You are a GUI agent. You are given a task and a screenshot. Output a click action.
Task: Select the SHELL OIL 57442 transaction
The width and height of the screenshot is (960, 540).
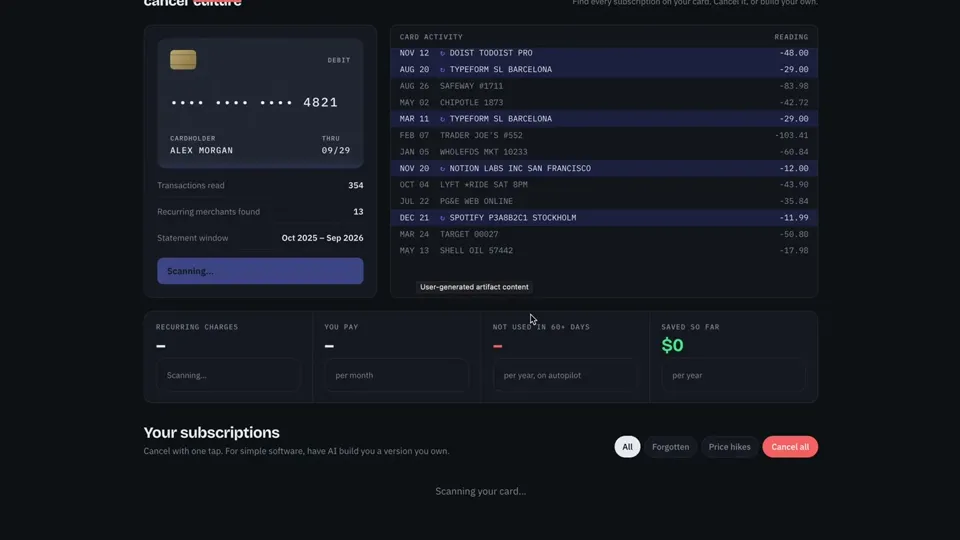pyautogui.click(x=604, y=250)
